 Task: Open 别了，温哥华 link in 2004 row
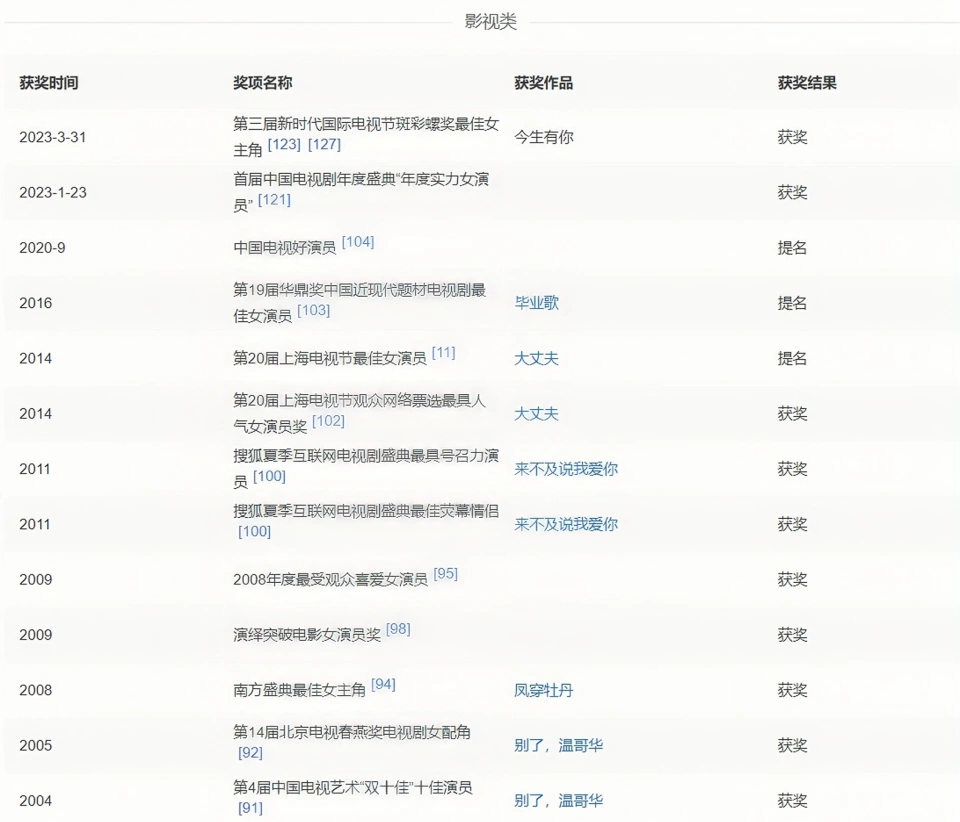click(559, 801)
